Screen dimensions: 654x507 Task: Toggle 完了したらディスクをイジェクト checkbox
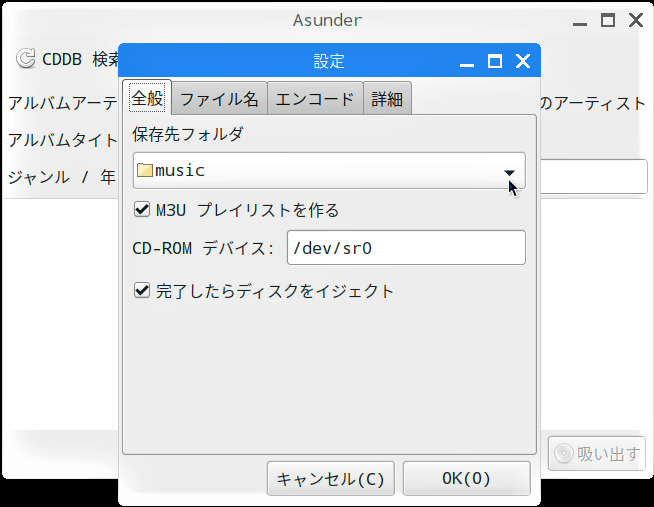tap(142, 290)
